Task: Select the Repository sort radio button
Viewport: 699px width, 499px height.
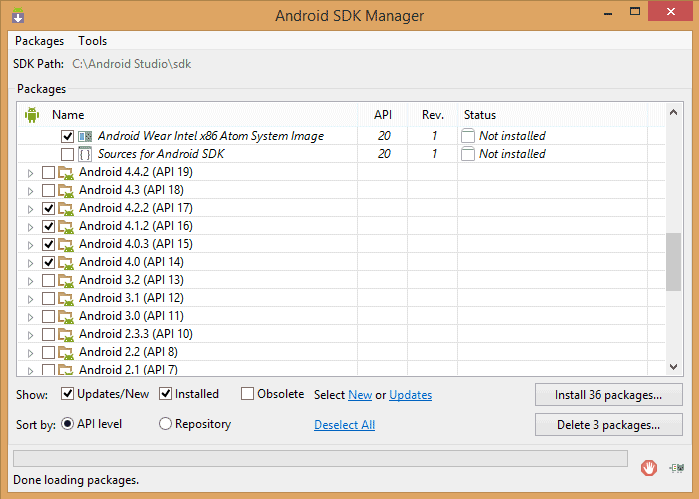Action: [x=165, y=424]
